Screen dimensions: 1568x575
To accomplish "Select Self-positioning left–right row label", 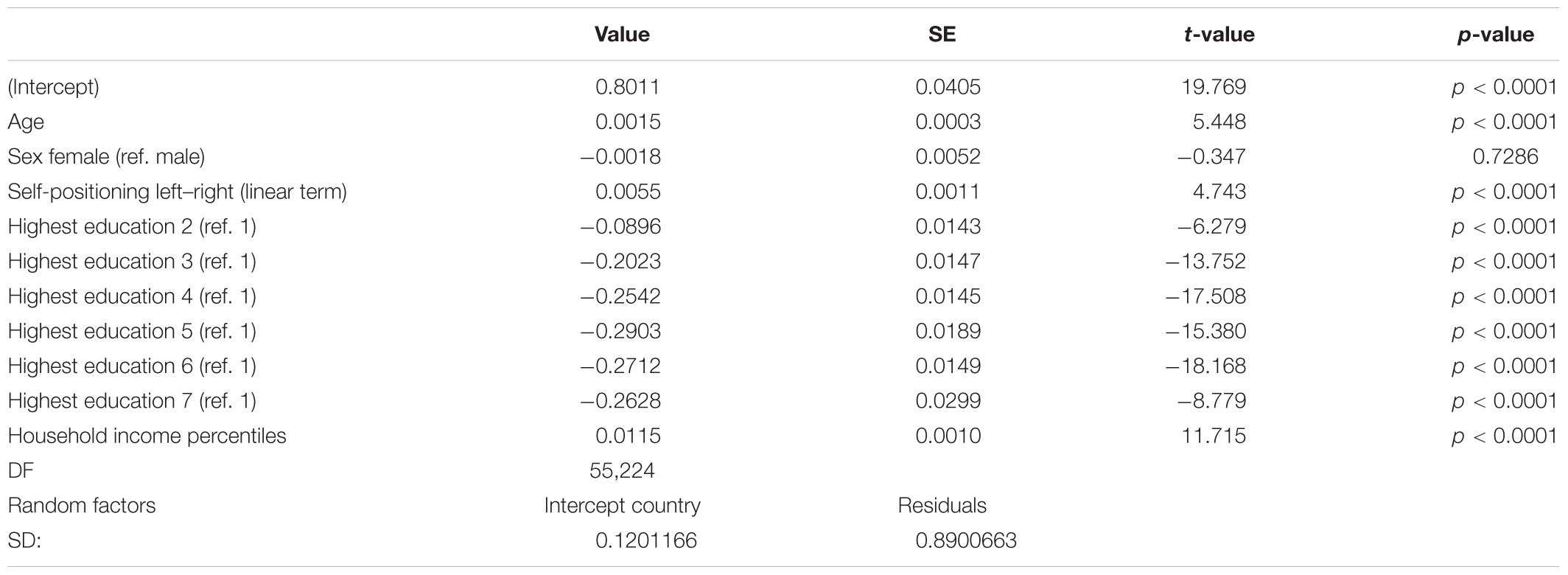I will pos(177,192).
